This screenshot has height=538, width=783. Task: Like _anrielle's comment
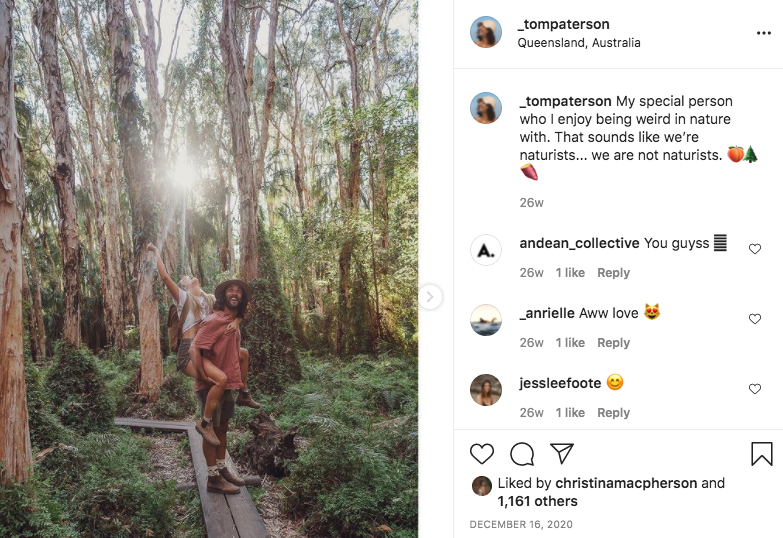point(755,319)
